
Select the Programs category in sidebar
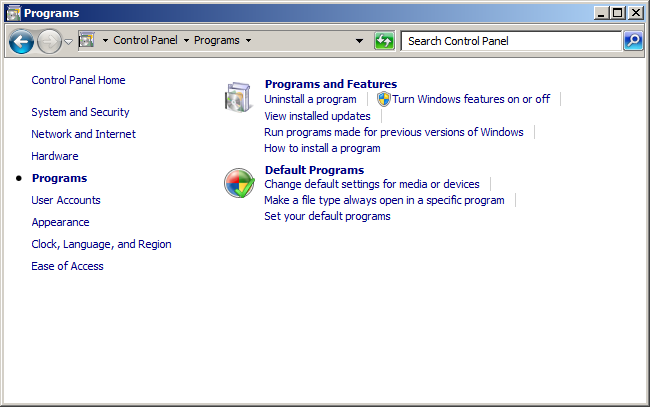[60, 178]
